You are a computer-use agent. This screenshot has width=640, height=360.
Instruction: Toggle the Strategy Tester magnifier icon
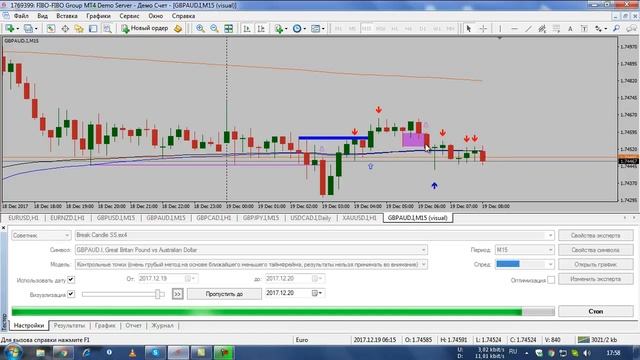107,29
